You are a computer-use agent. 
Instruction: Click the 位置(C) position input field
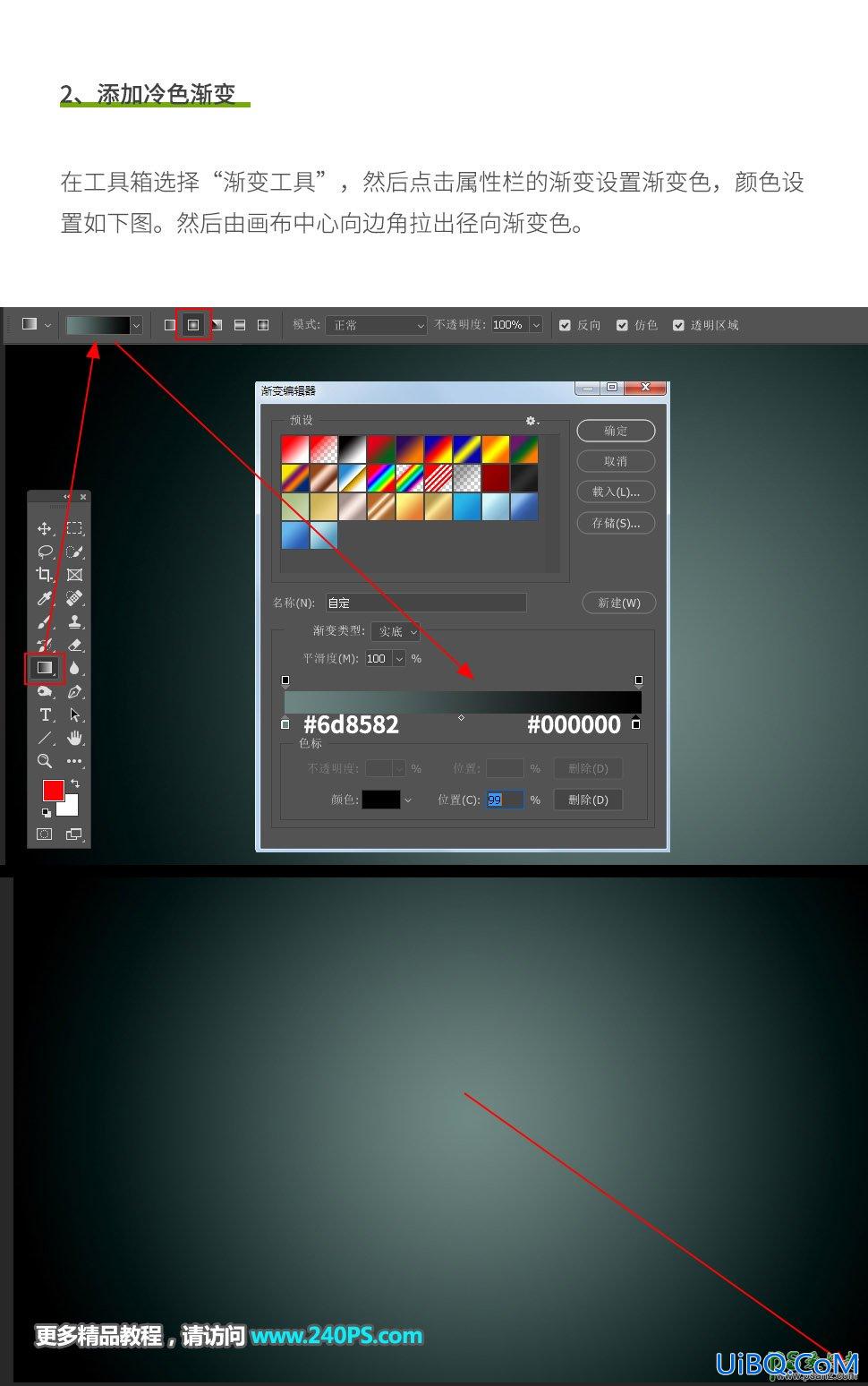click(x=505, y=800)
